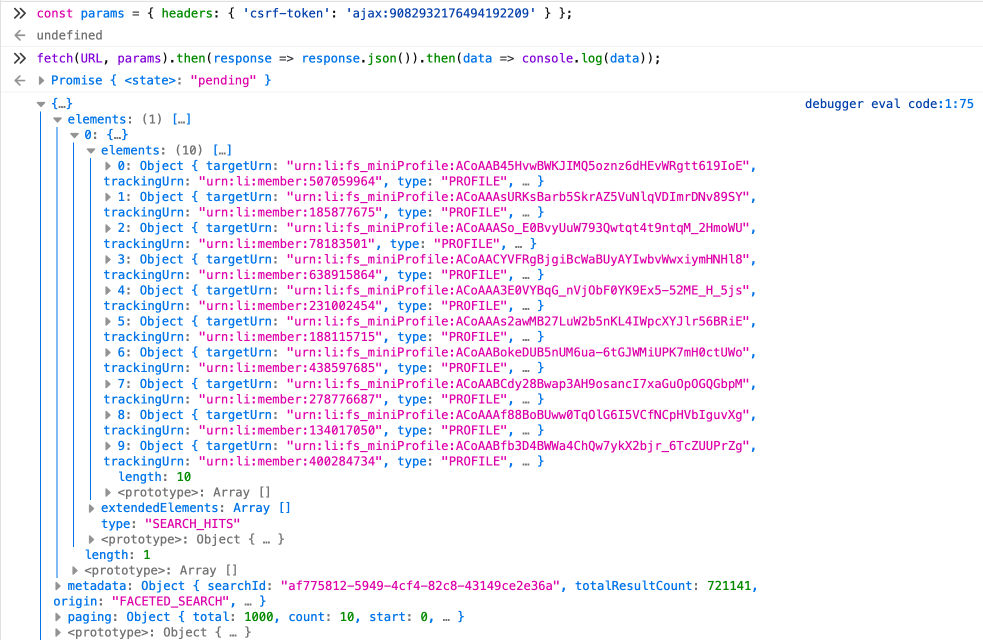The image size is (983, 640).
Task: Click trackingUrn urn:li:member:507059964
Action: tap(290, 181)
